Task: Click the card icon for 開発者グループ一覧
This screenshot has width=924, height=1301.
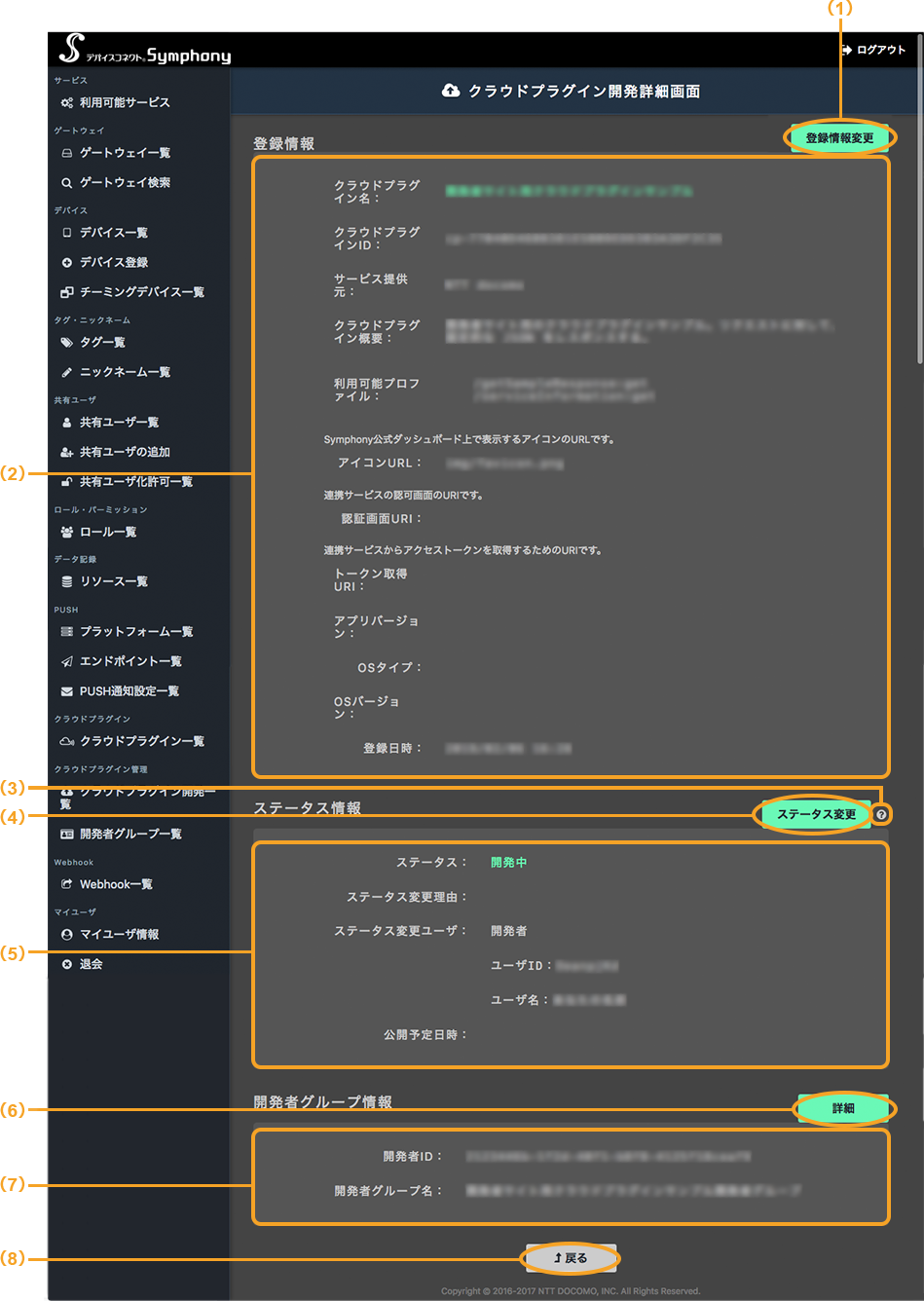Action: (66, 835)
